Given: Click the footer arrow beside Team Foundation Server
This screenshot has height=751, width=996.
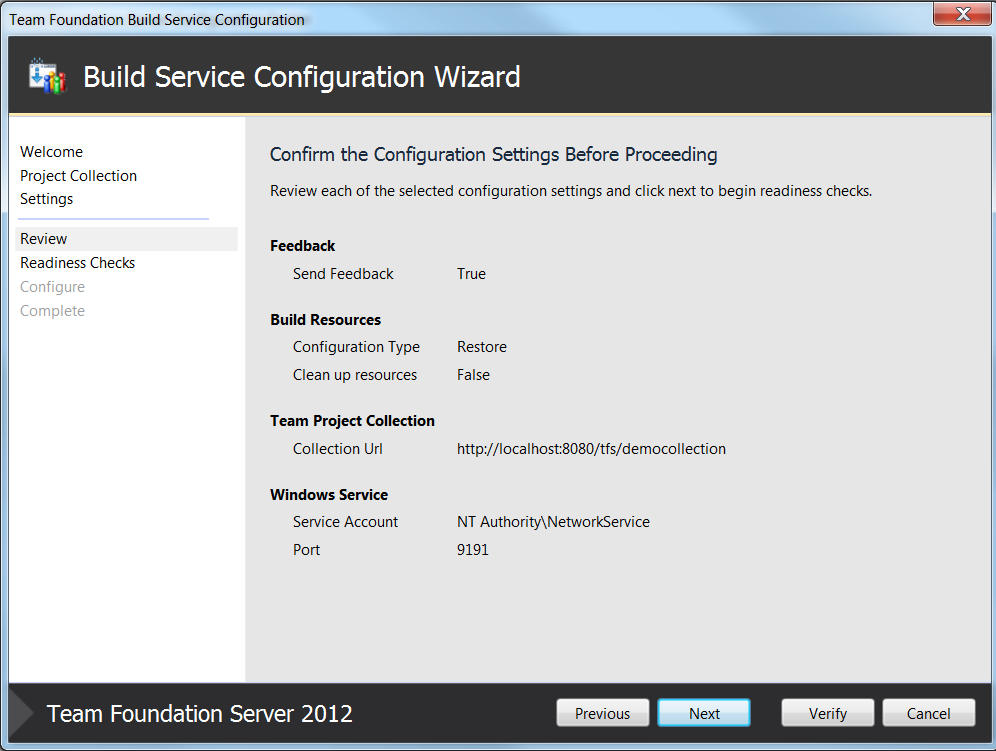Looking at the screenshot, I should click(21, 713).
